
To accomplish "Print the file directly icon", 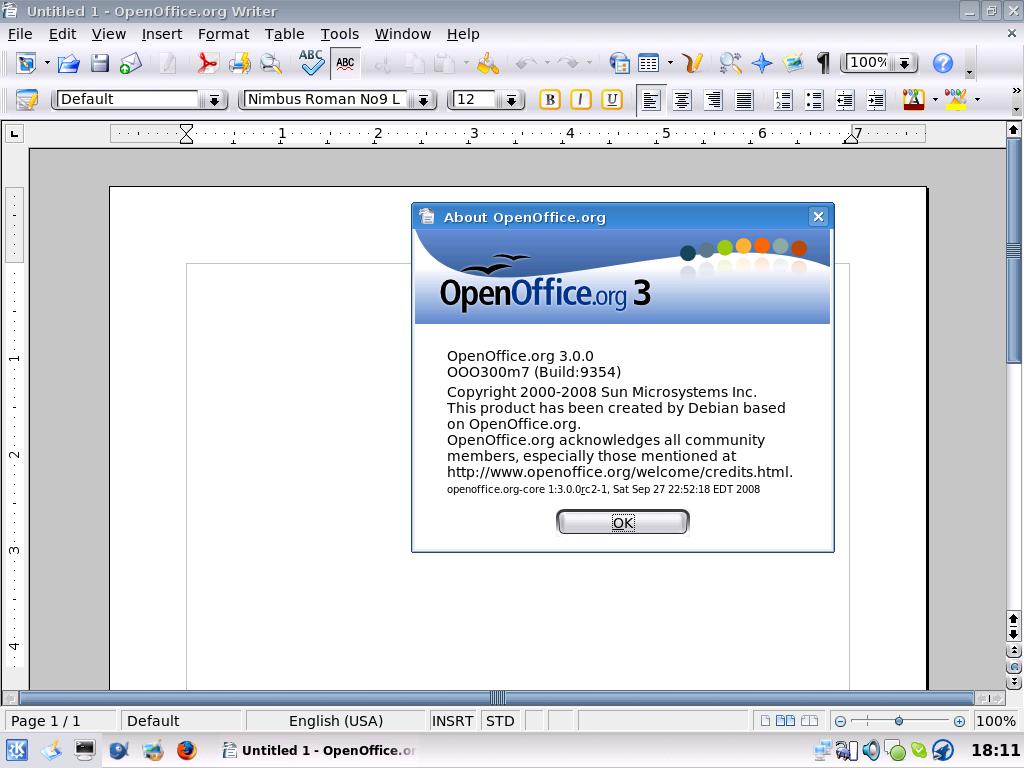I will (239, 63).
